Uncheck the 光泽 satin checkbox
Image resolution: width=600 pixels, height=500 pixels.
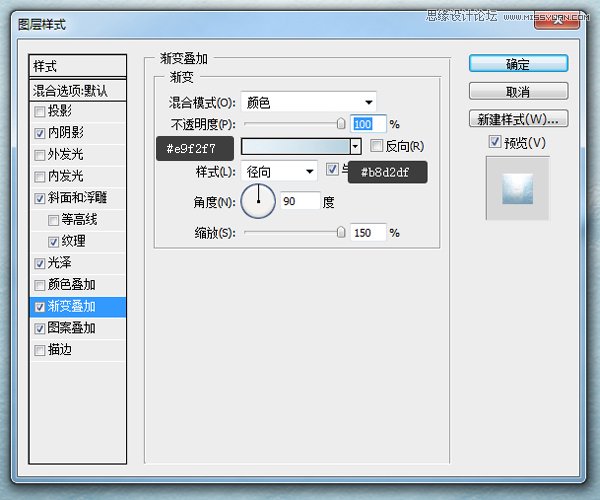click(39, 263)
